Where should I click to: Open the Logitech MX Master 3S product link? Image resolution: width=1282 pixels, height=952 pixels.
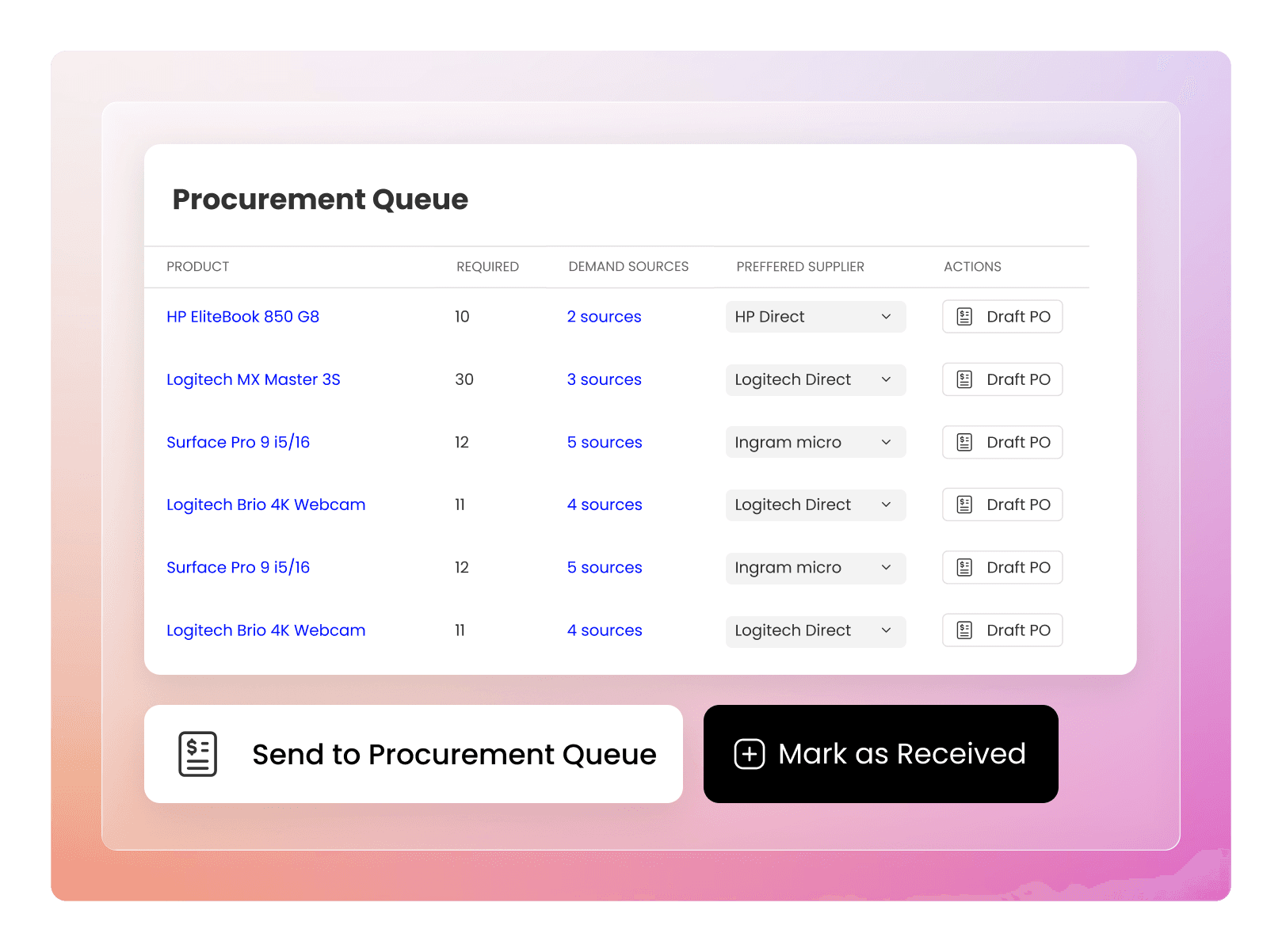[254, 379]
